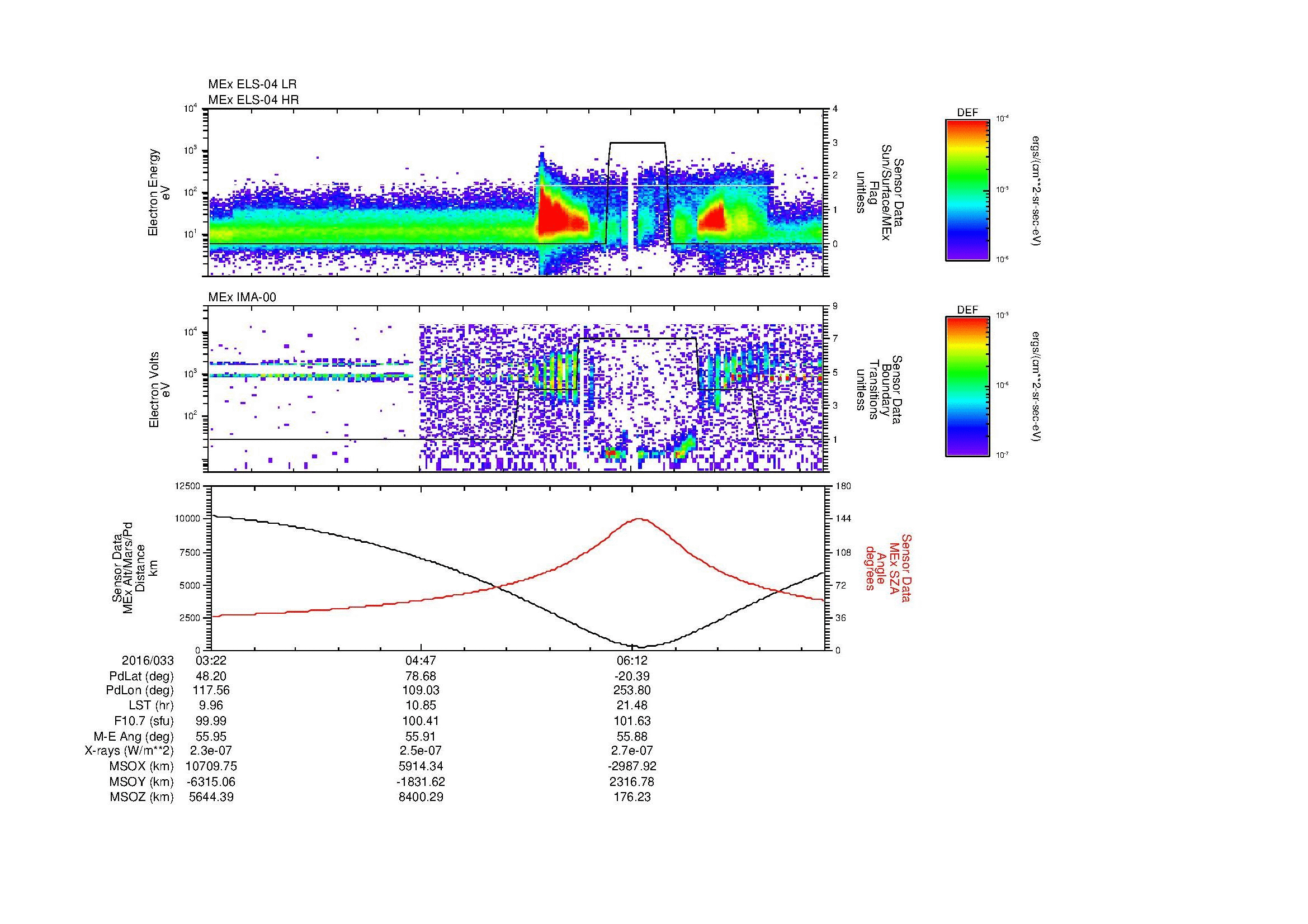
Task: Pick the LST value "9.96"
Action: 211,705
